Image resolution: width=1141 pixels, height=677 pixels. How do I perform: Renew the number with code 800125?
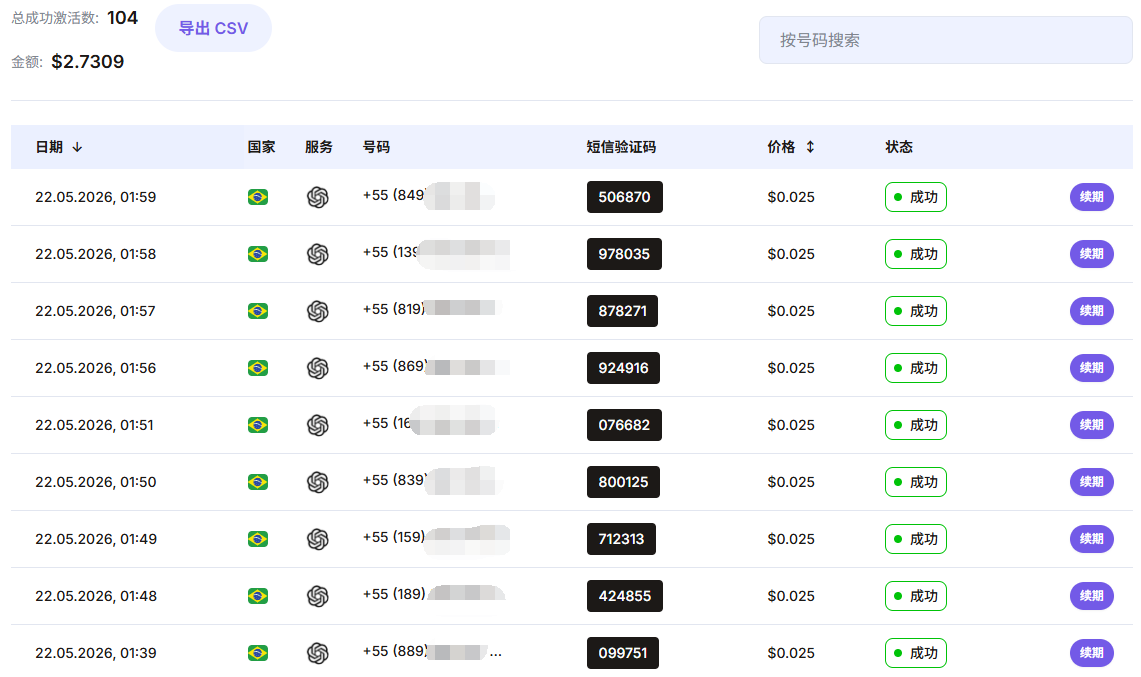pyautogui.click(x=1092, y=482)
